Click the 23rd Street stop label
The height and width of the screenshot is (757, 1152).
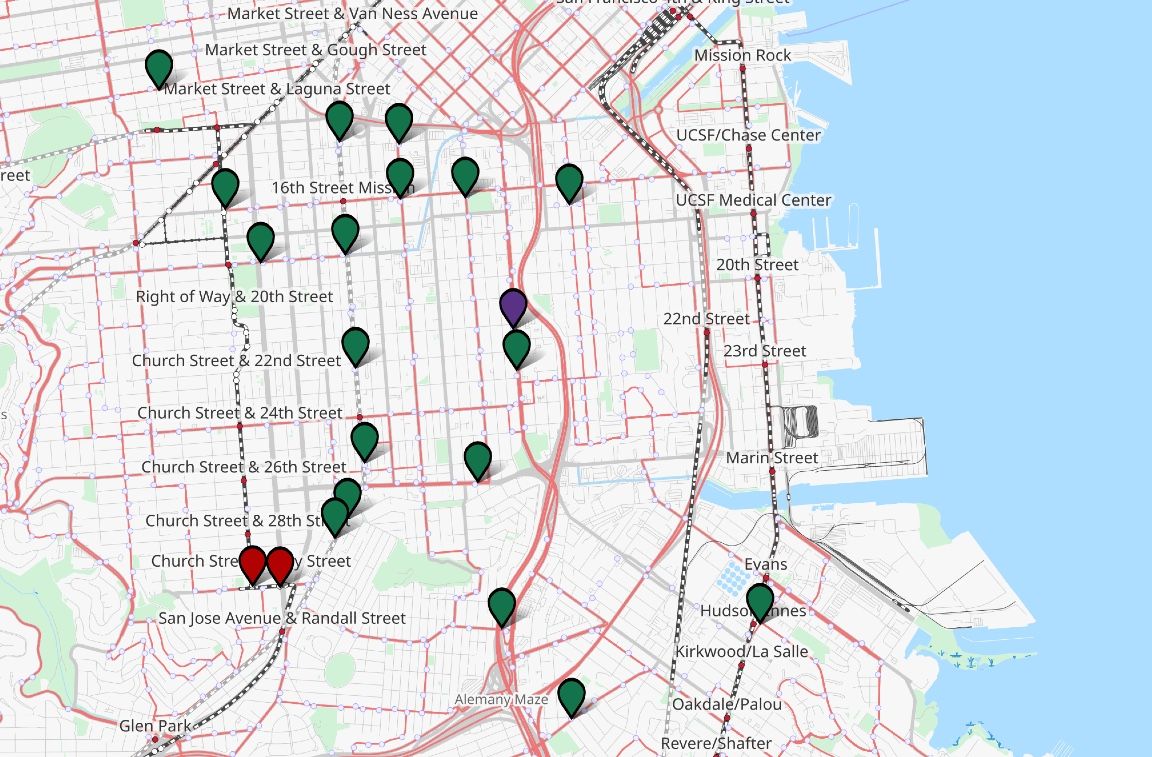[765, 351]
